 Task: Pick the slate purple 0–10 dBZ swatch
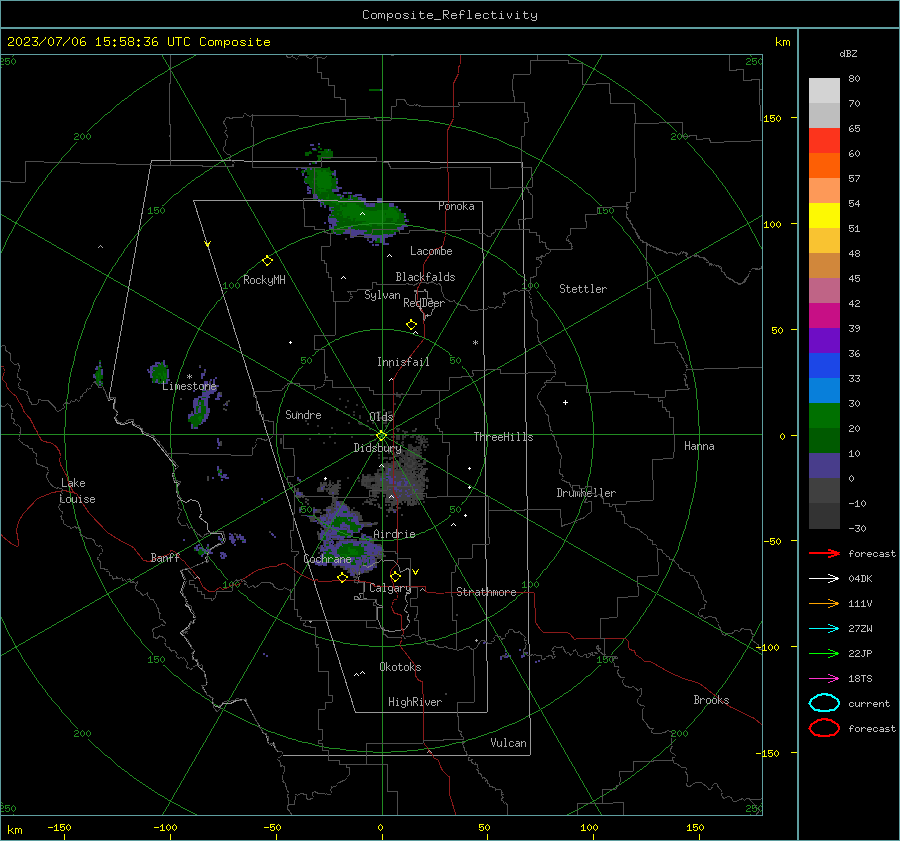(x=824, y=466)
